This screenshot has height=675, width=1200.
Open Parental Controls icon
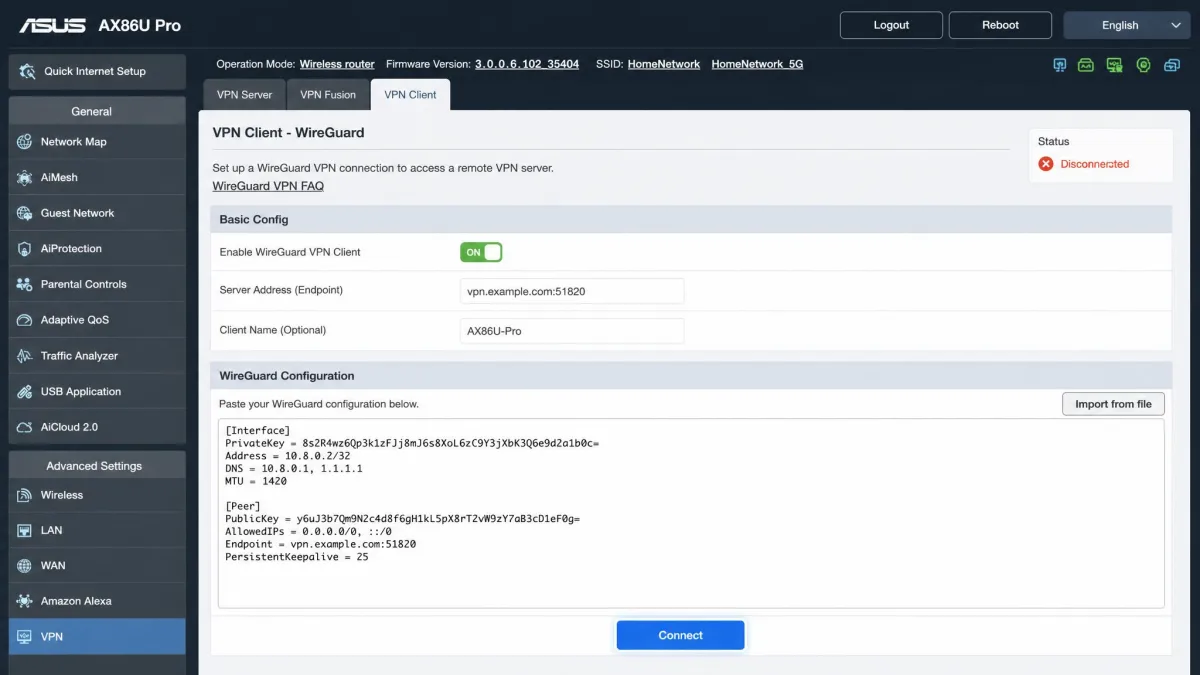[x=25, y=284]
